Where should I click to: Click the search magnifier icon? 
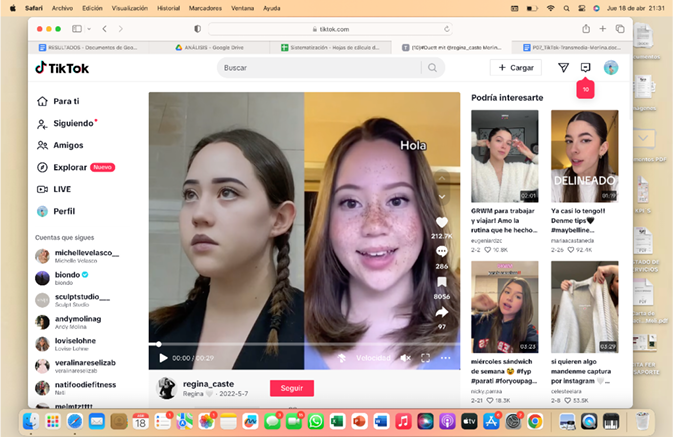433,68
